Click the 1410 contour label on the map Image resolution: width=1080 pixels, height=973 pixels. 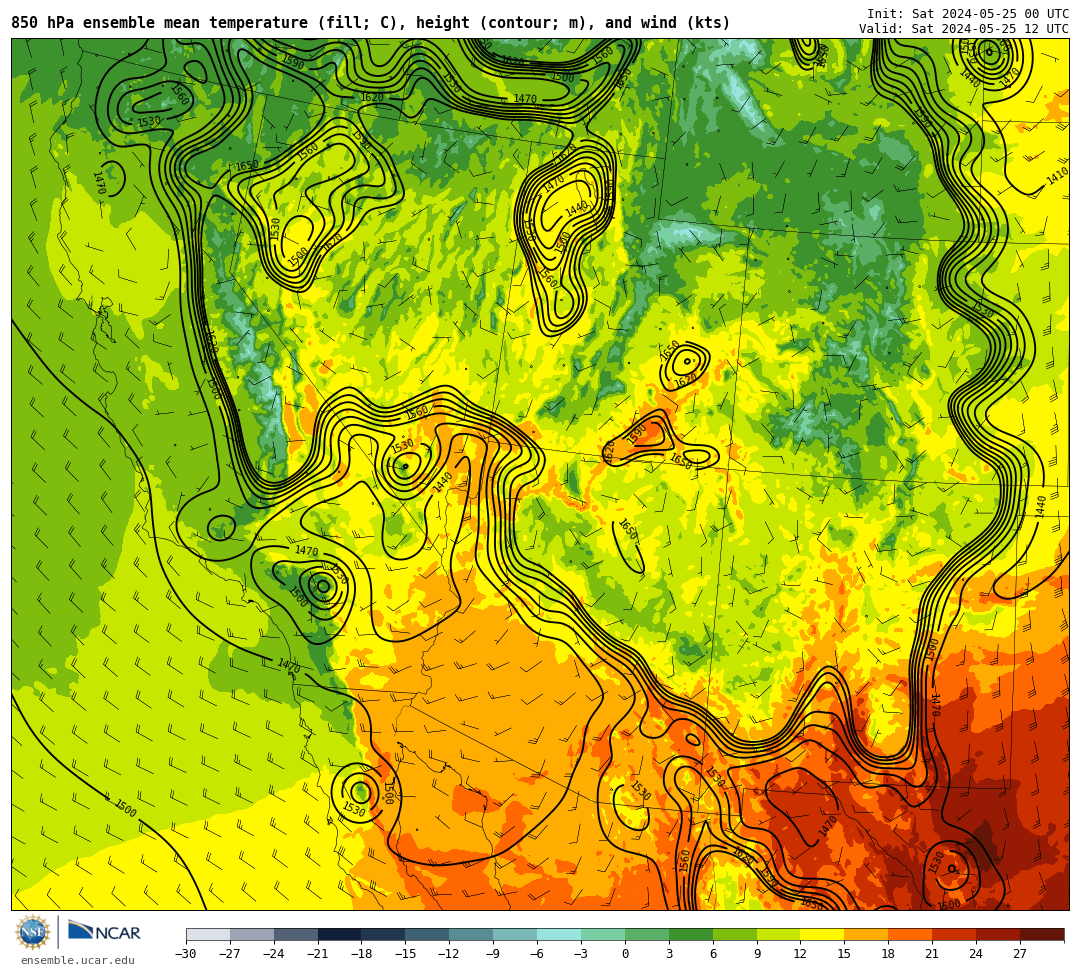[x=1058, y=176]
